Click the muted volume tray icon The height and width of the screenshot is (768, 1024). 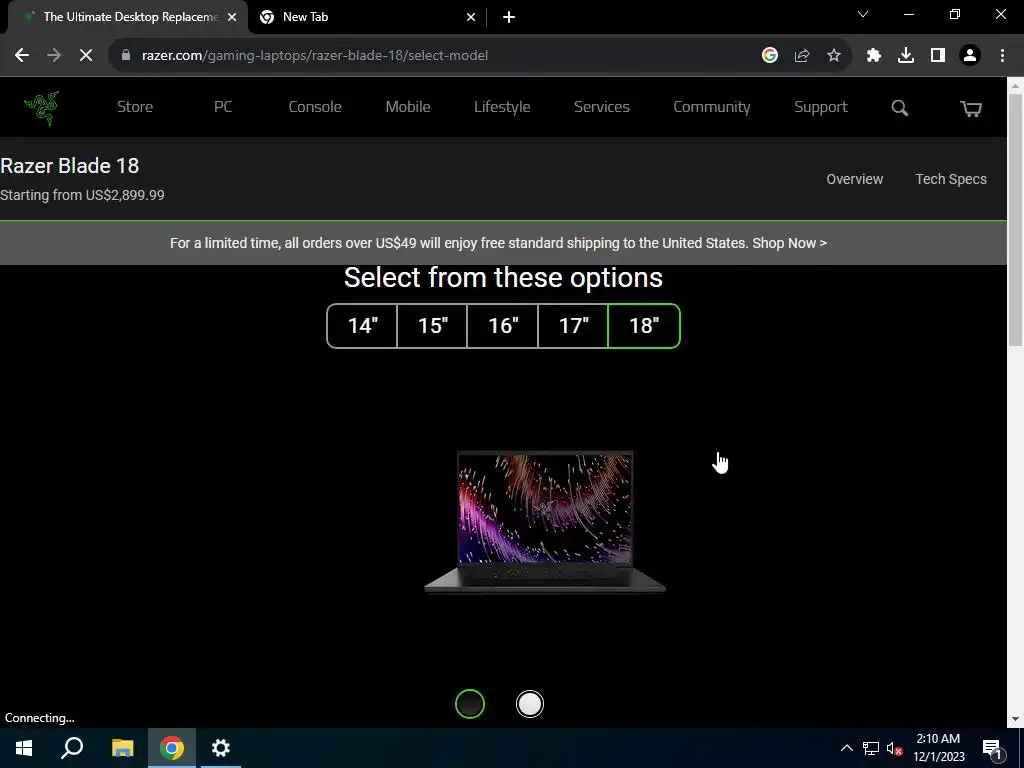(x=894, y=748)
